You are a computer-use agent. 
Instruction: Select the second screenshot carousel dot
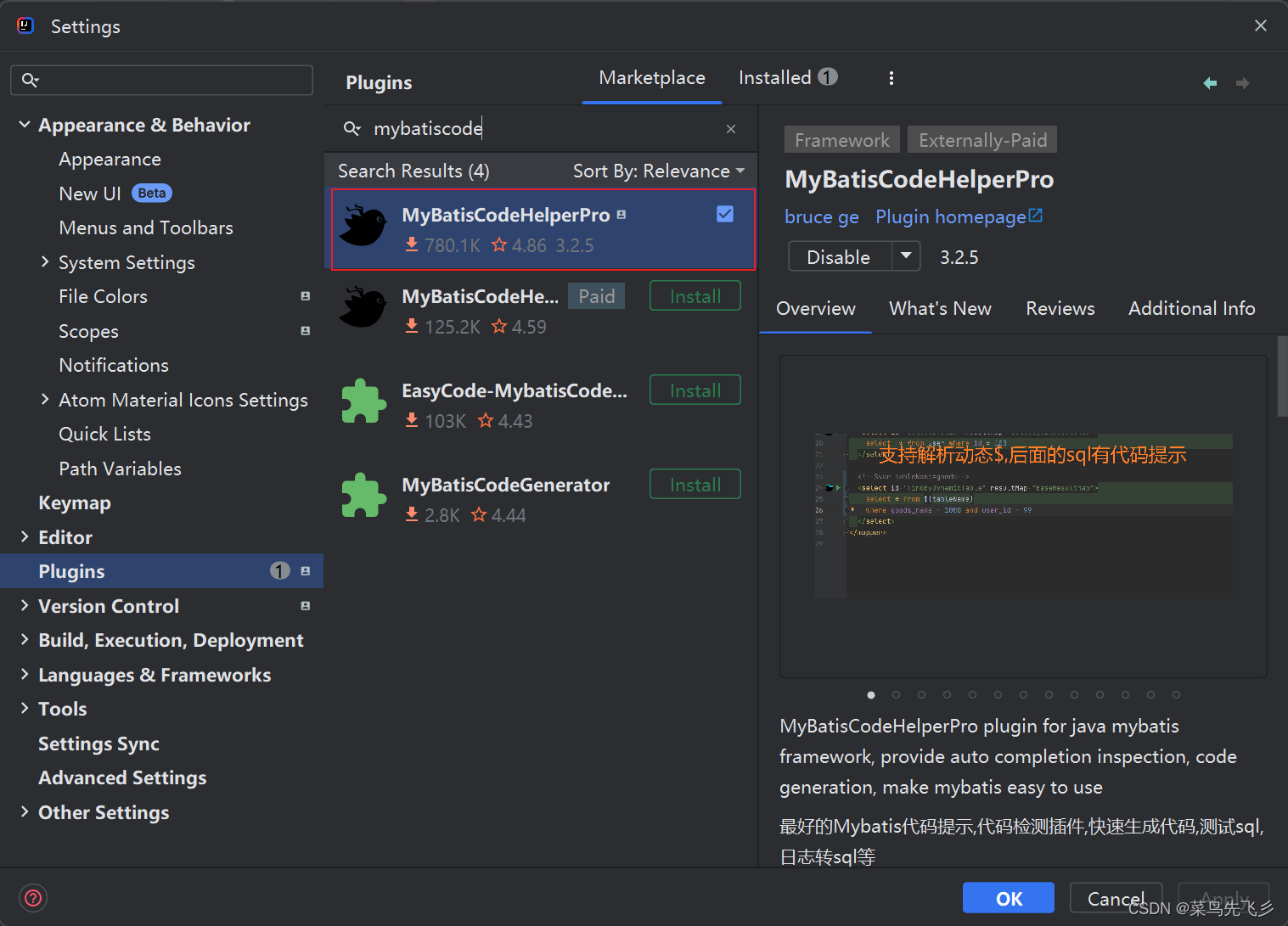click(897, 694)
